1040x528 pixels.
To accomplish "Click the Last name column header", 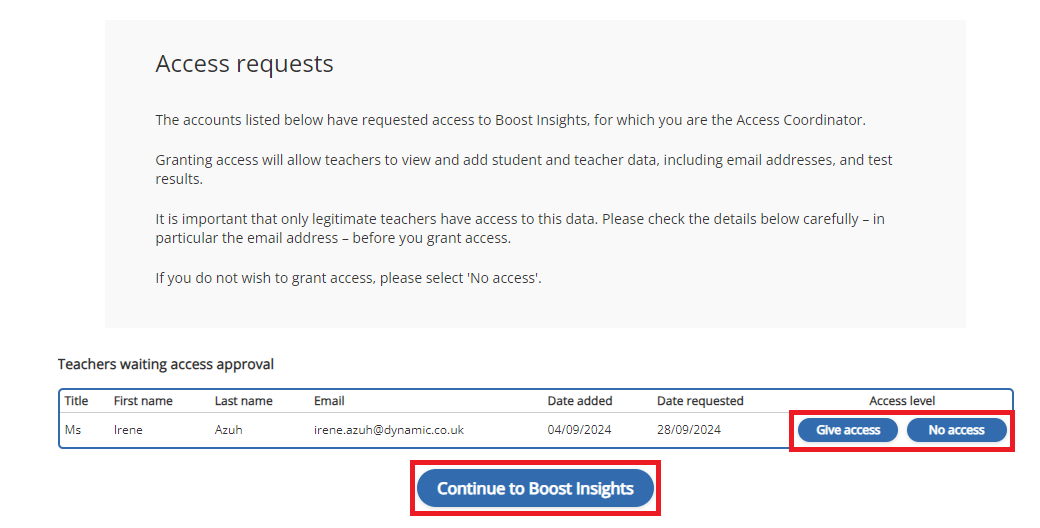I will click(243, 401).
